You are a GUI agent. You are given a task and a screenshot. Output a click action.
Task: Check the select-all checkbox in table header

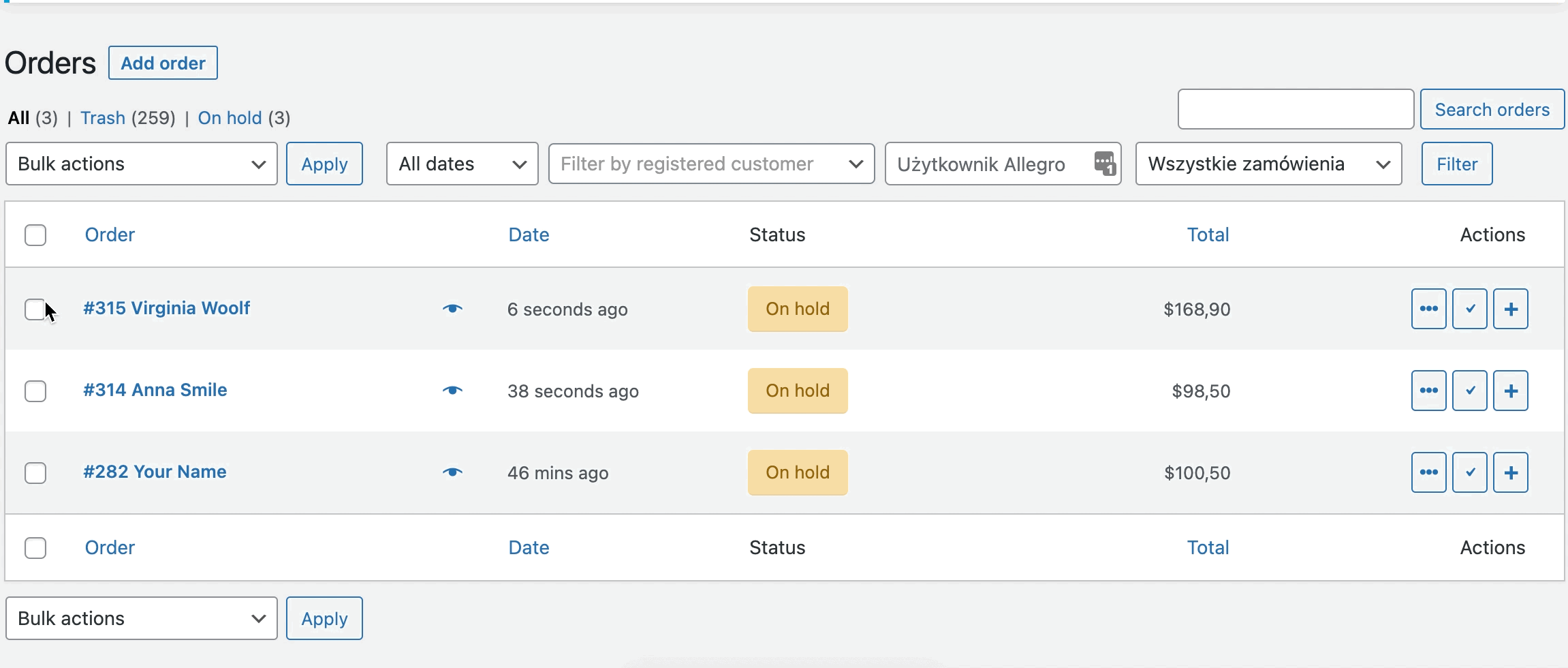pyautogui.click(x=35, y=235)
